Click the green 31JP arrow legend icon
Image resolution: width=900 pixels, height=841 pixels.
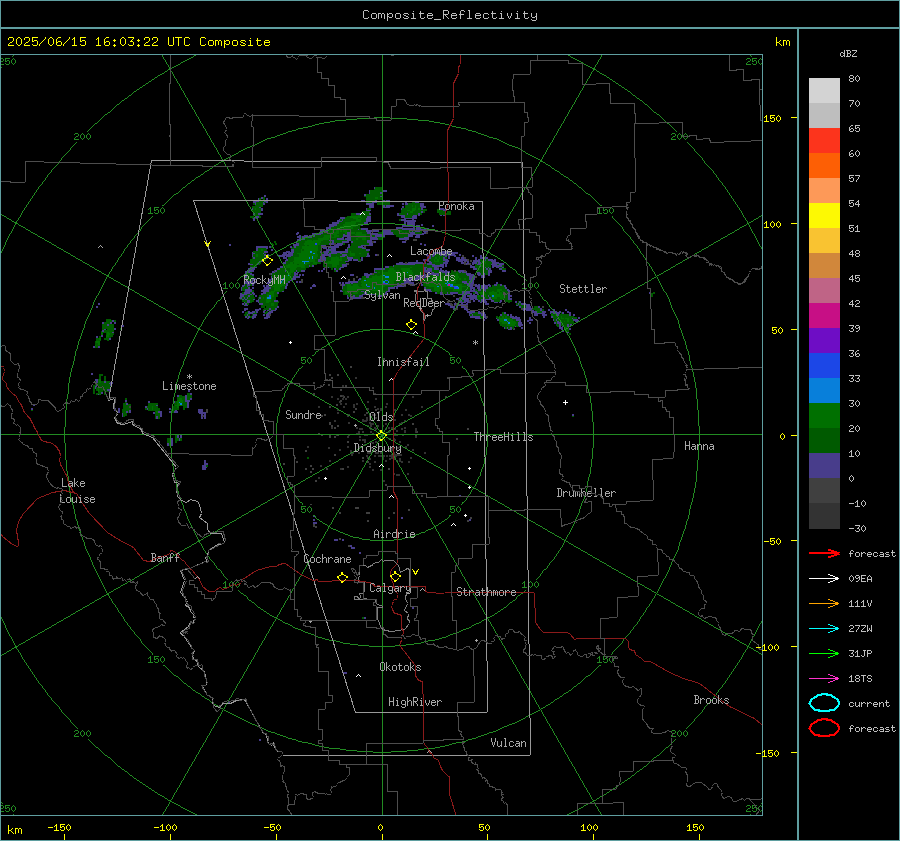pyautogui.click(x=824, y=653)
